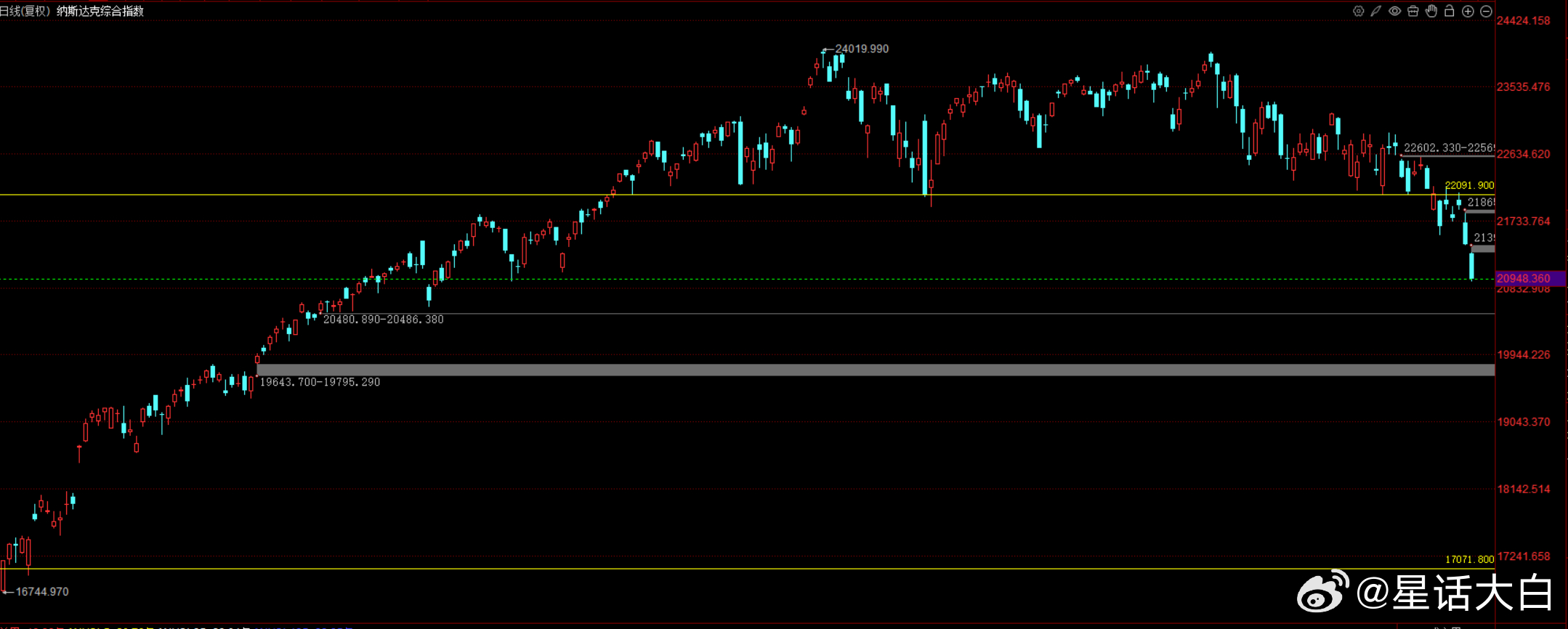Click the 19643.700-19795.290 gap label
The image size is (1568, 629).
[320, 382]
